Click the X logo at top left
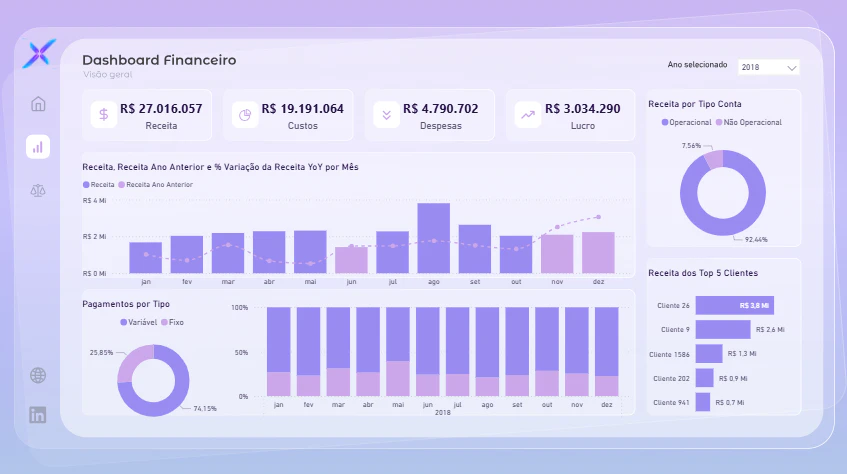The height and width of the screenshot is (474, 847). (39, 53)
